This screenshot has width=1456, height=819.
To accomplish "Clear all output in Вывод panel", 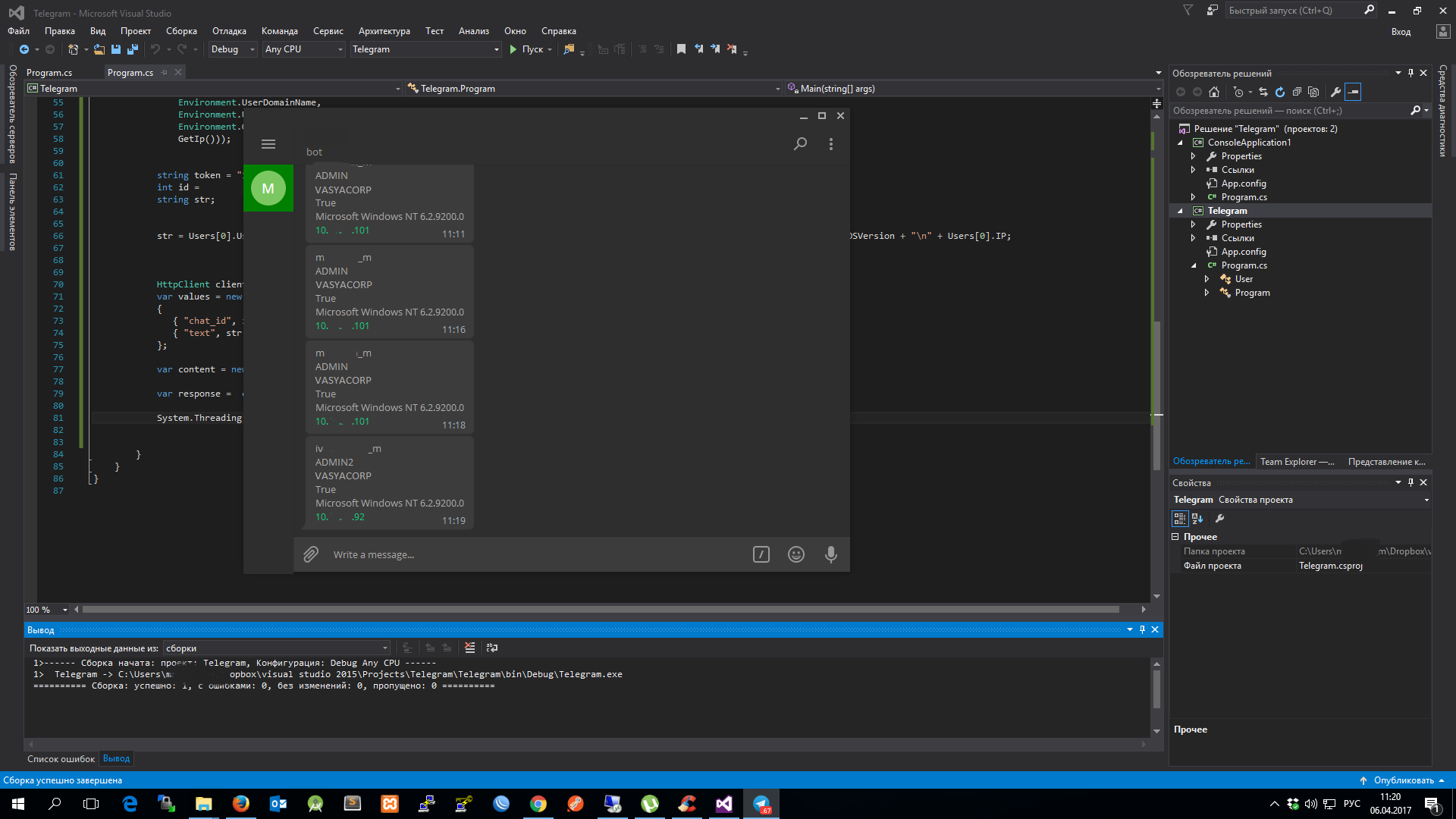I will pos(470,648).
